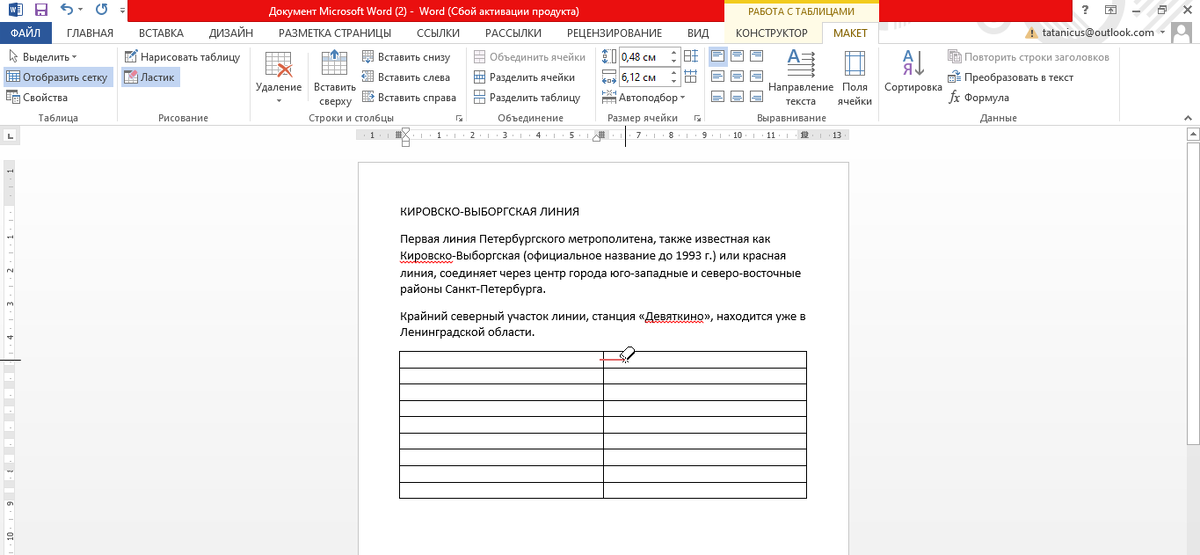Select align bottom left cell alignment
Viewport: 1200px width, 555px height.
tap(718, 97)
